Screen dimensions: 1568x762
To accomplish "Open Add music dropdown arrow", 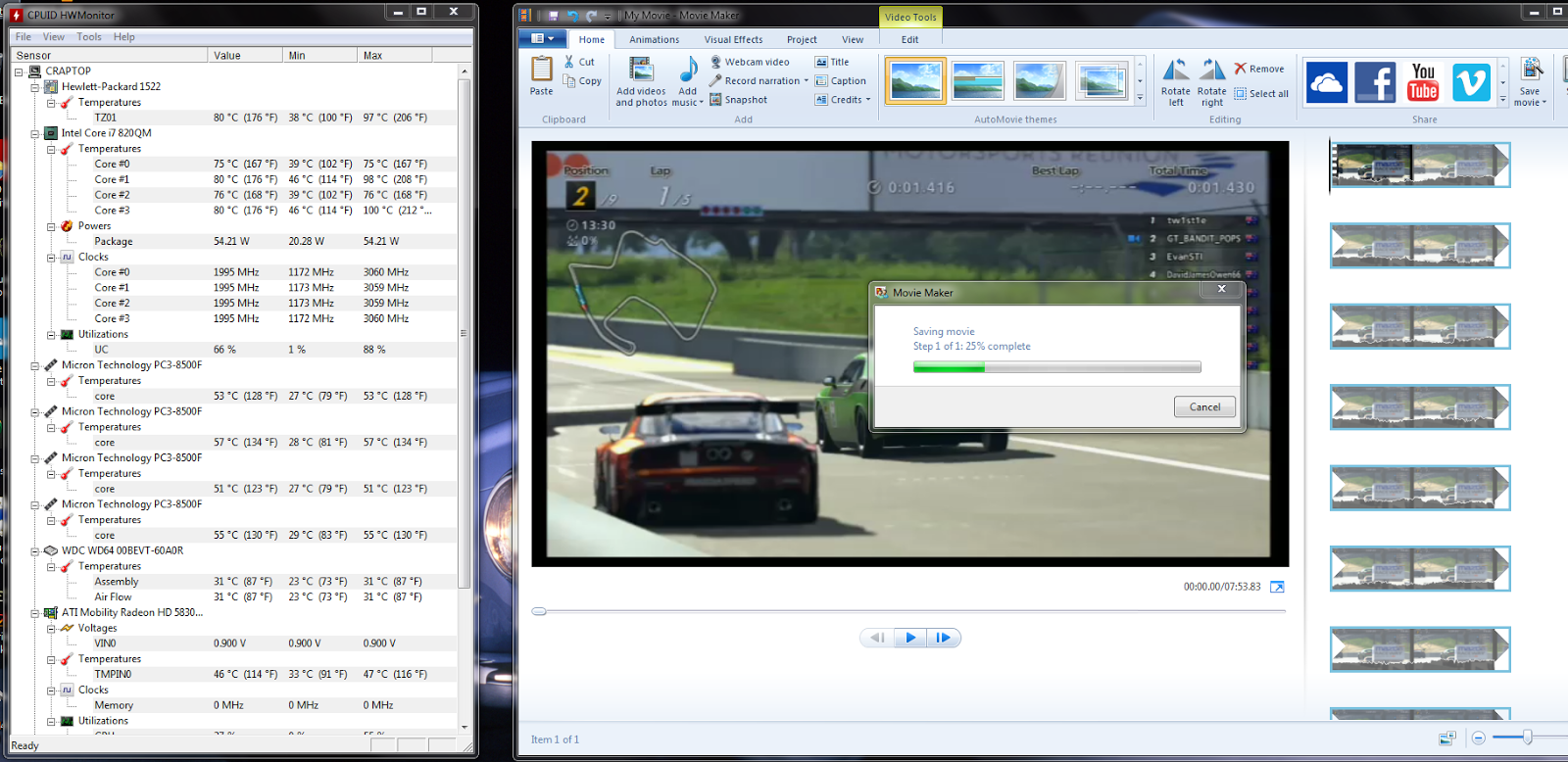I will 702,103.
